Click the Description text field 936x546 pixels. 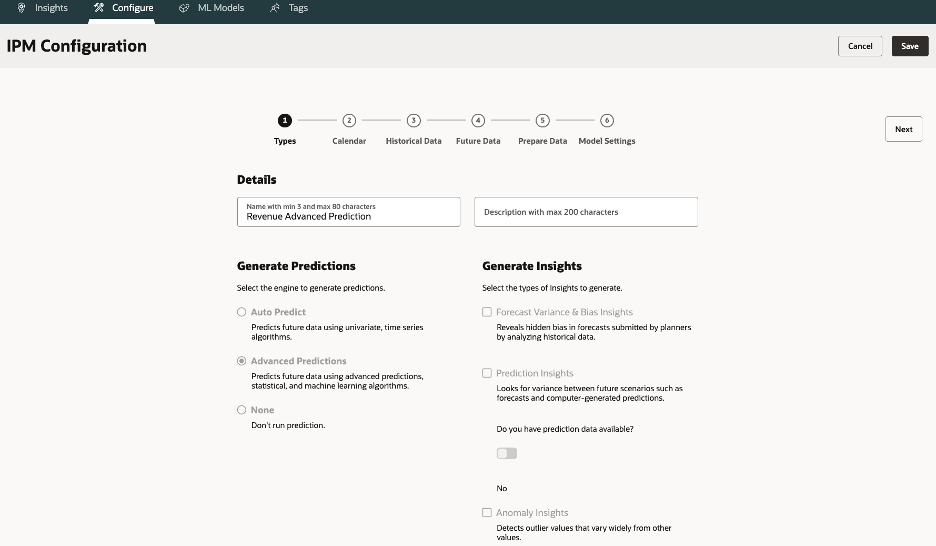[585, 212]
